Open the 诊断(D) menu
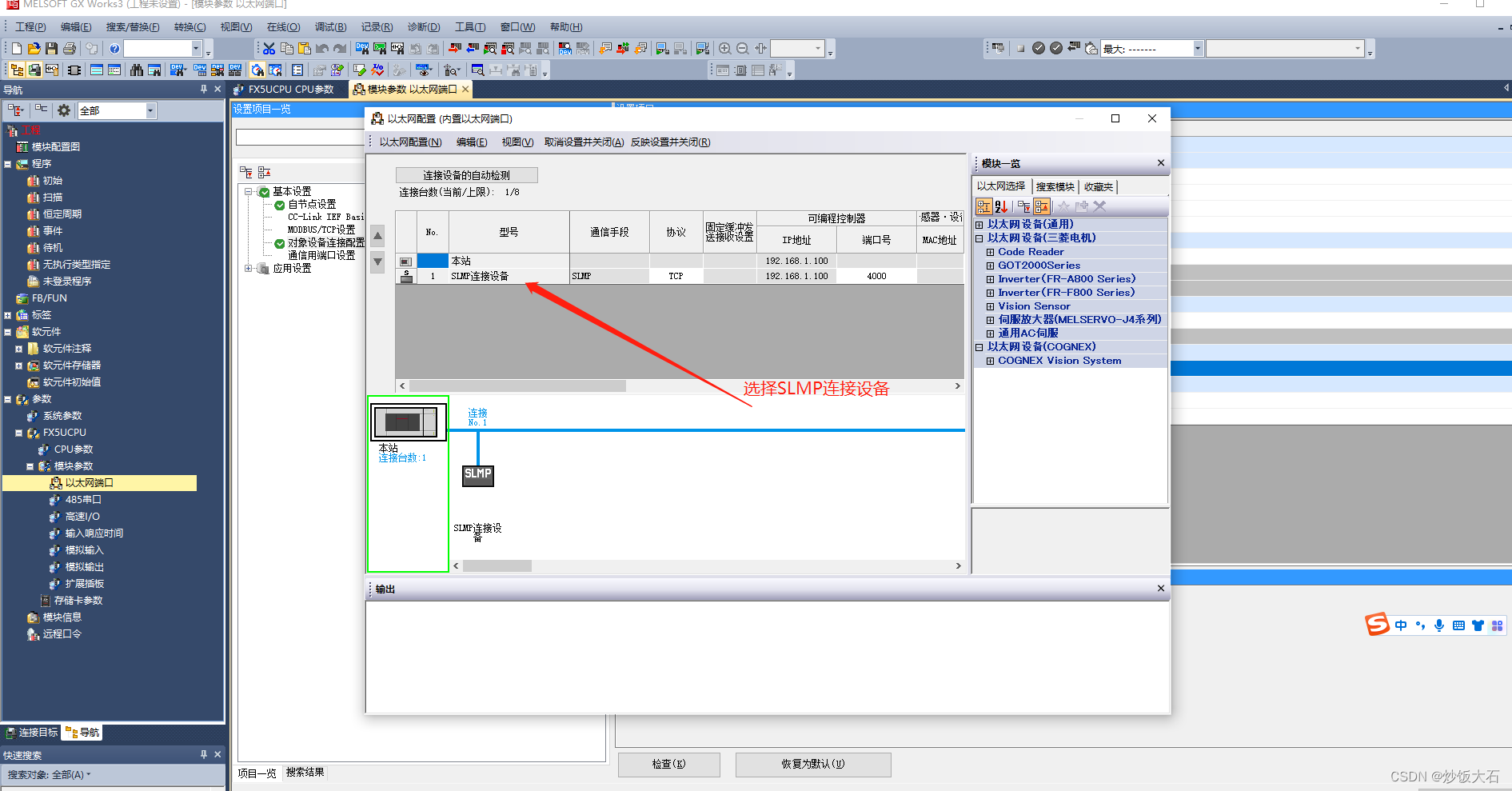Viewport: 1512px width, 791px height. click(424, 26)
